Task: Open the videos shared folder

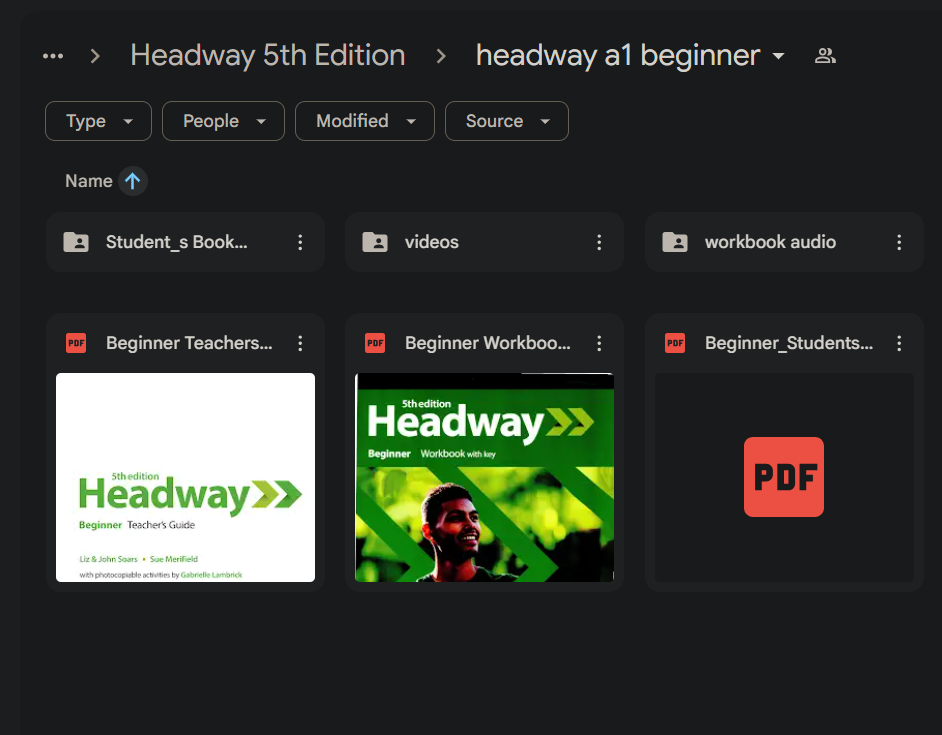Action: click(x=484, y=242)
